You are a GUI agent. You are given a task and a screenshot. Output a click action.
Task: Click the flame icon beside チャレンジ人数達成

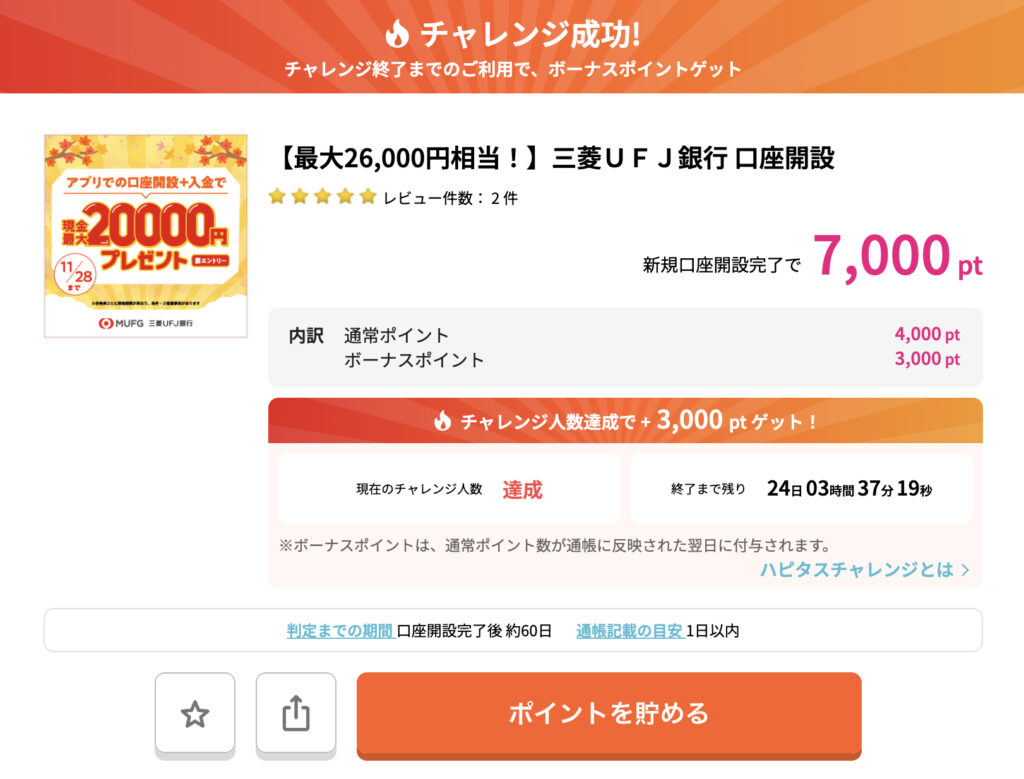442,422
